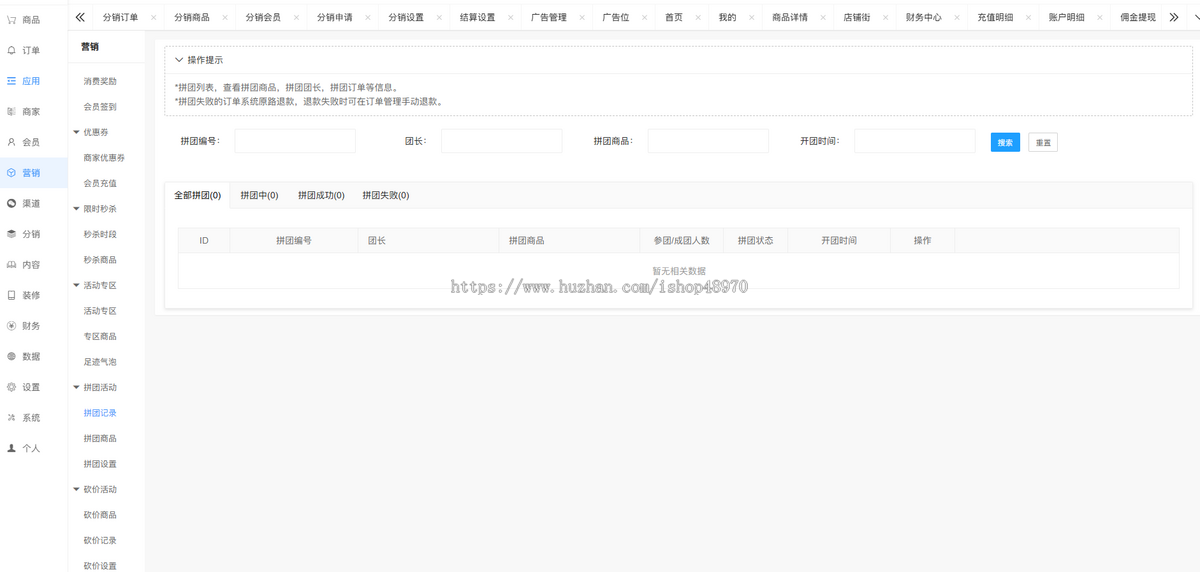Show 全部拼团(0) list tab

click(x=198, y=195)
